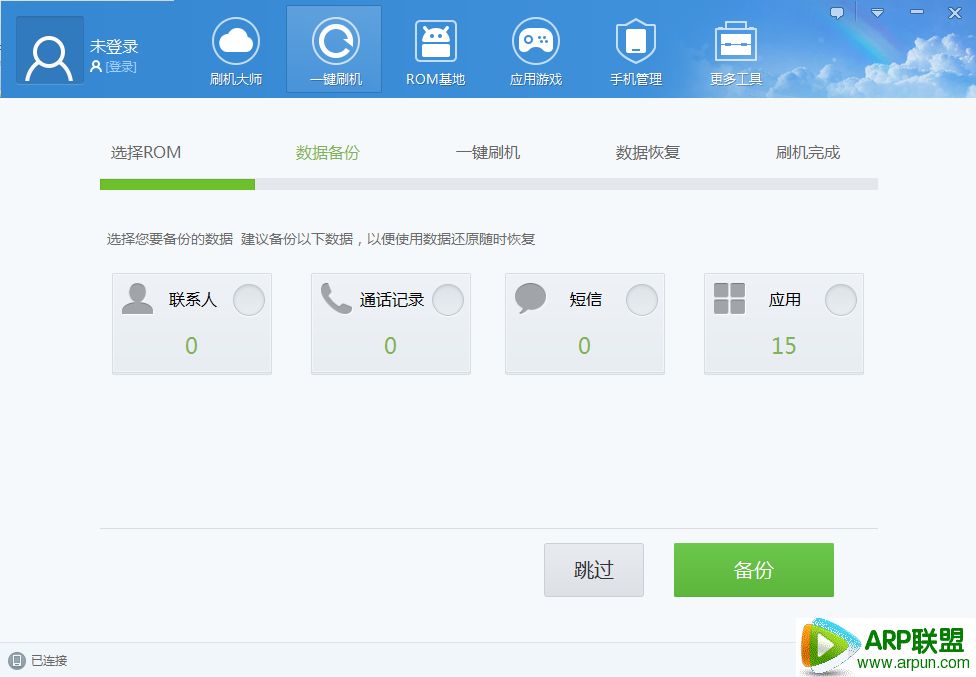This screenshot has height=677, width=976.
Task: Switch to 数据恢复 step tab
Action: pyautogui.click(x=648, y=153)
